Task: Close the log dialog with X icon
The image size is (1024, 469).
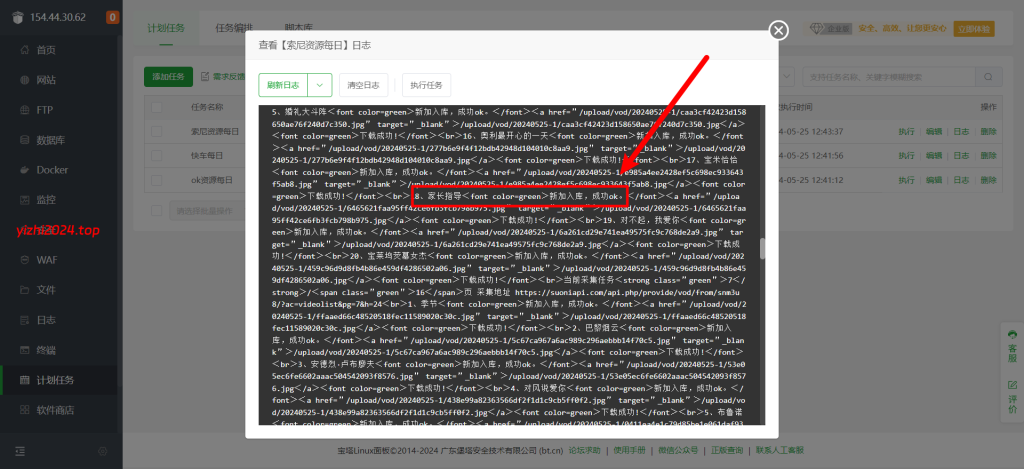Action: tap(779, 30)
